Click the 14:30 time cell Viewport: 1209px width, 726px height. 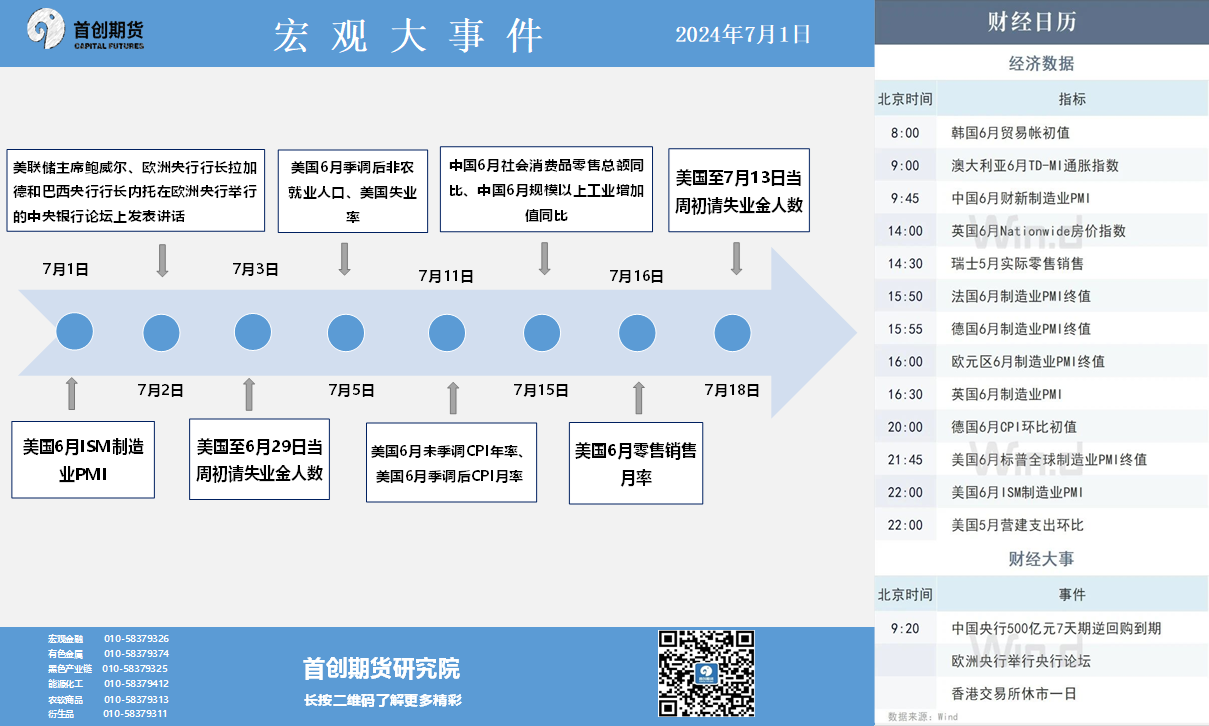point(905,263)
